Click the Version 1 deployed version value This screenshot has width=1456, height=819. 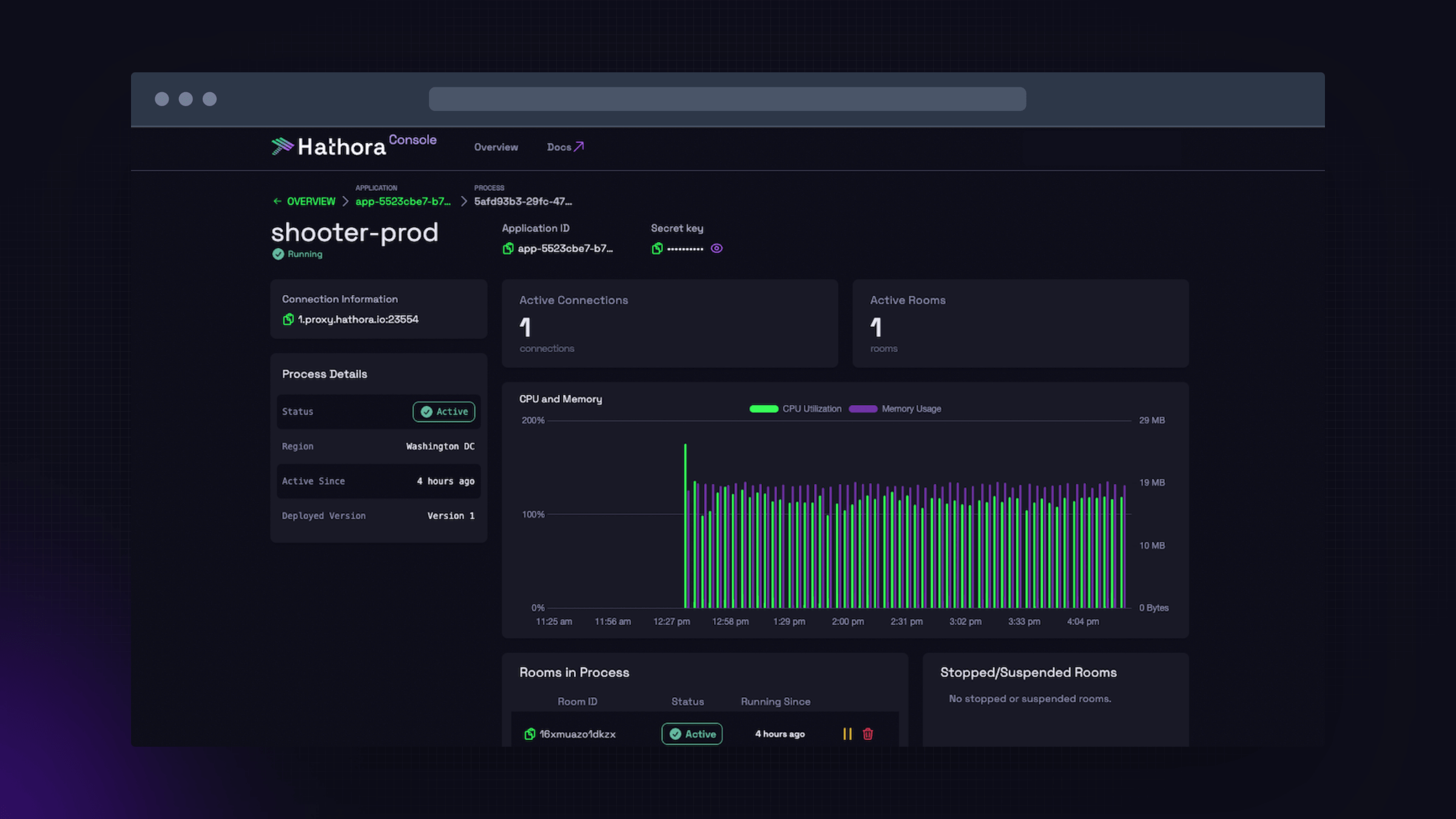(x=451, y=516)
